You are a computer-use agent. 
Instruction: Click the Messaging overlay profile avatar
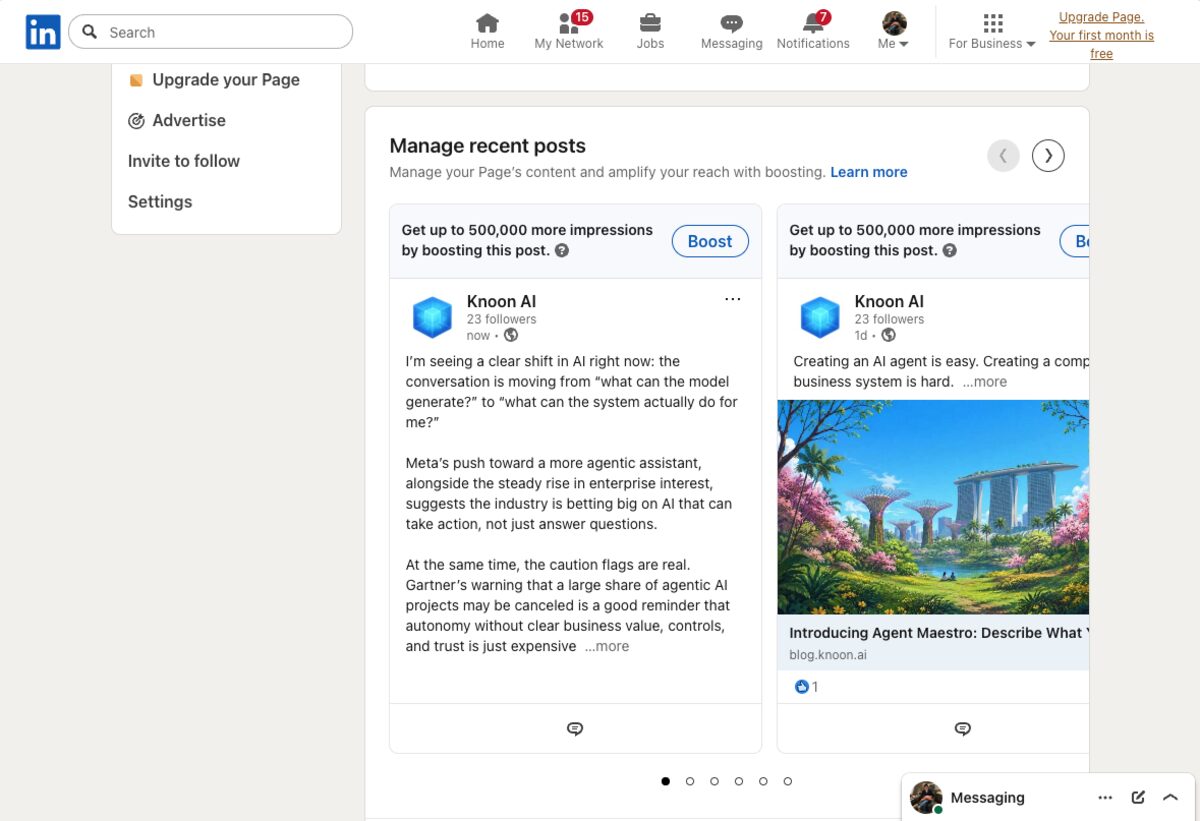[926, 798]
